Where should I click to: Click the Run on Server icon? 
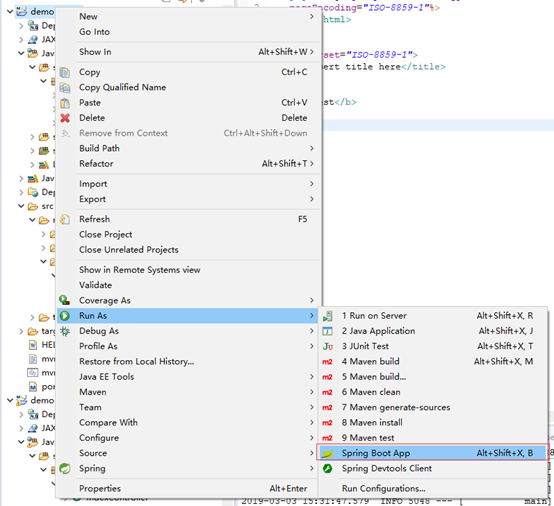[x=328, y=316]
